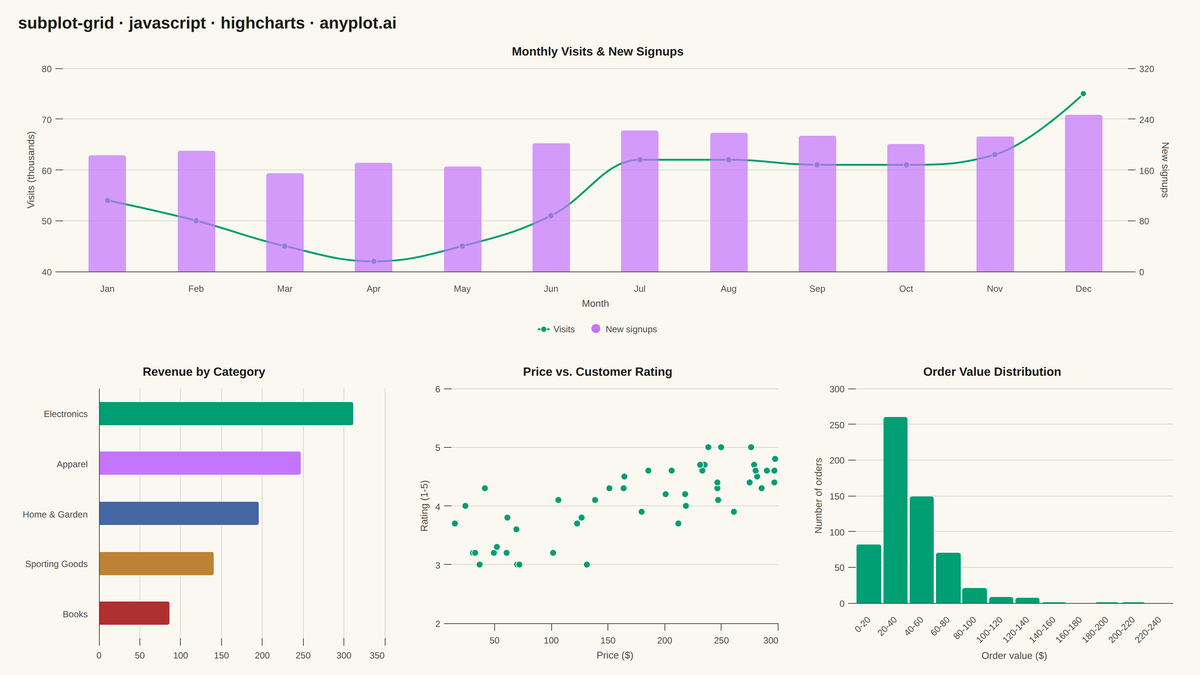Click the Jan month label
The image size is (1200, 675).
(107, 289)
